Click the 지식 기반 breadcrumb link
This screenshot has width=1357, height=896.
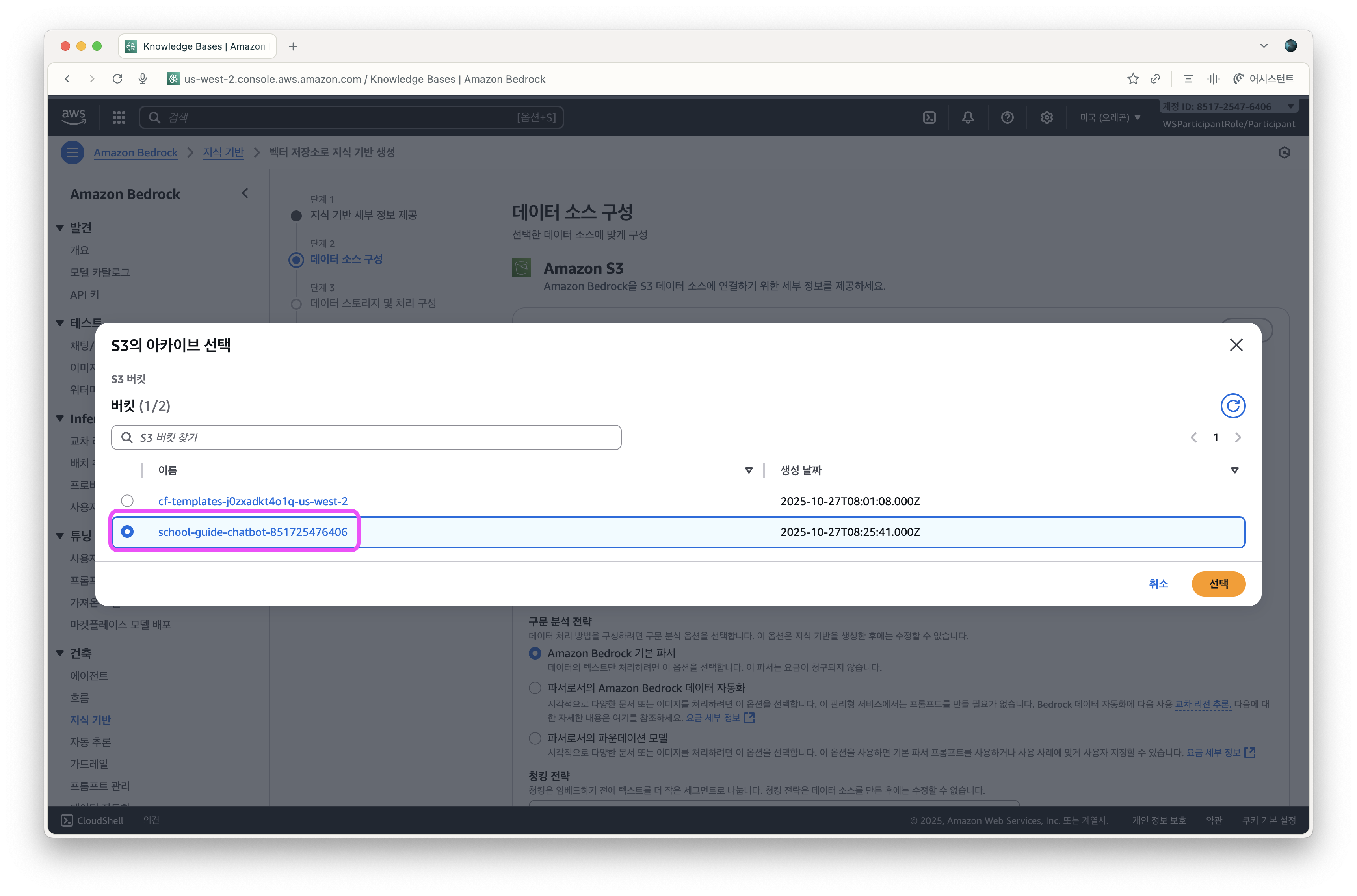223,152
